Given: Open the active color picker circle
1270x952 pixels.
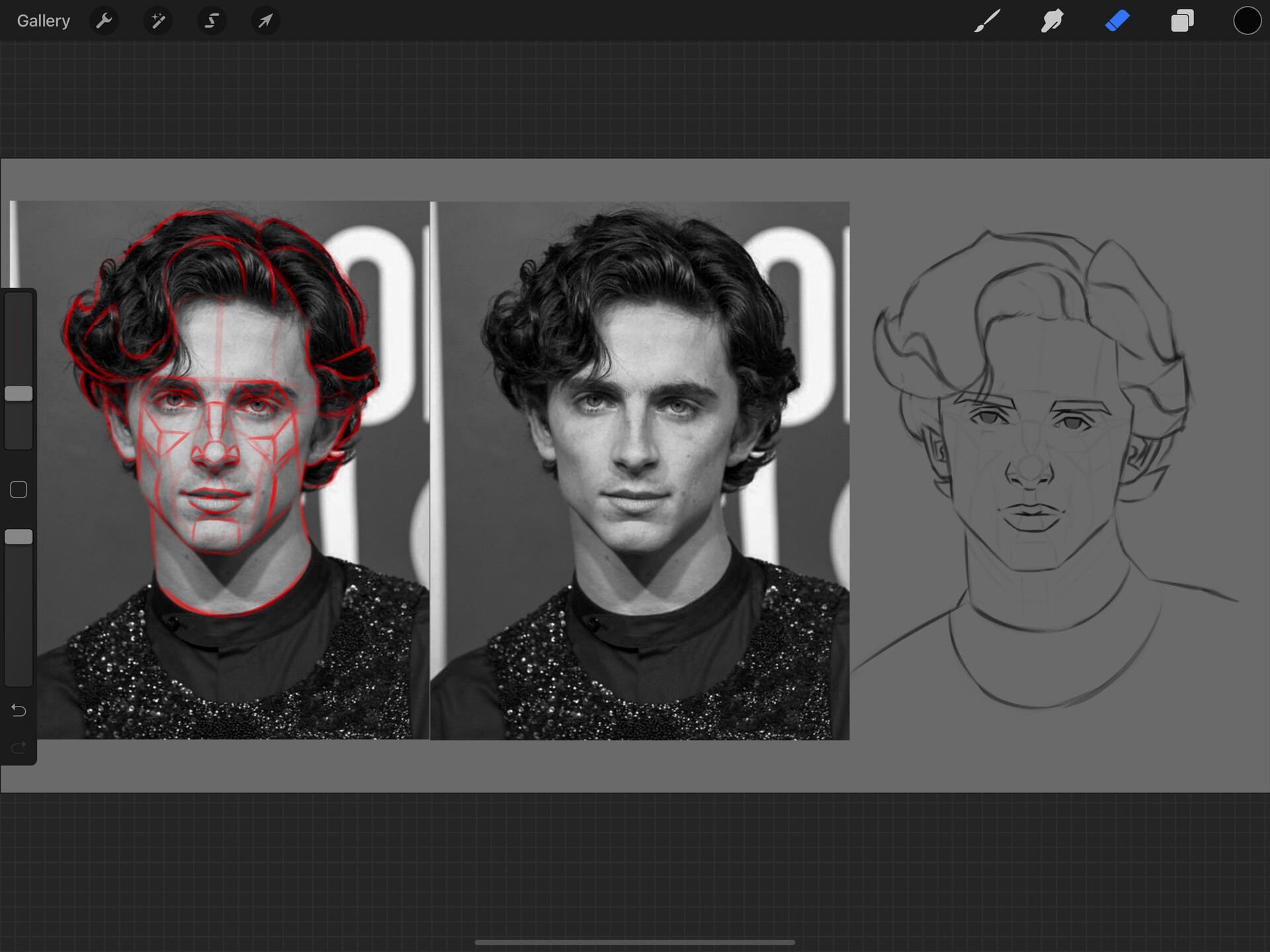Looking at the screenshot, I should click(1246, 21).
